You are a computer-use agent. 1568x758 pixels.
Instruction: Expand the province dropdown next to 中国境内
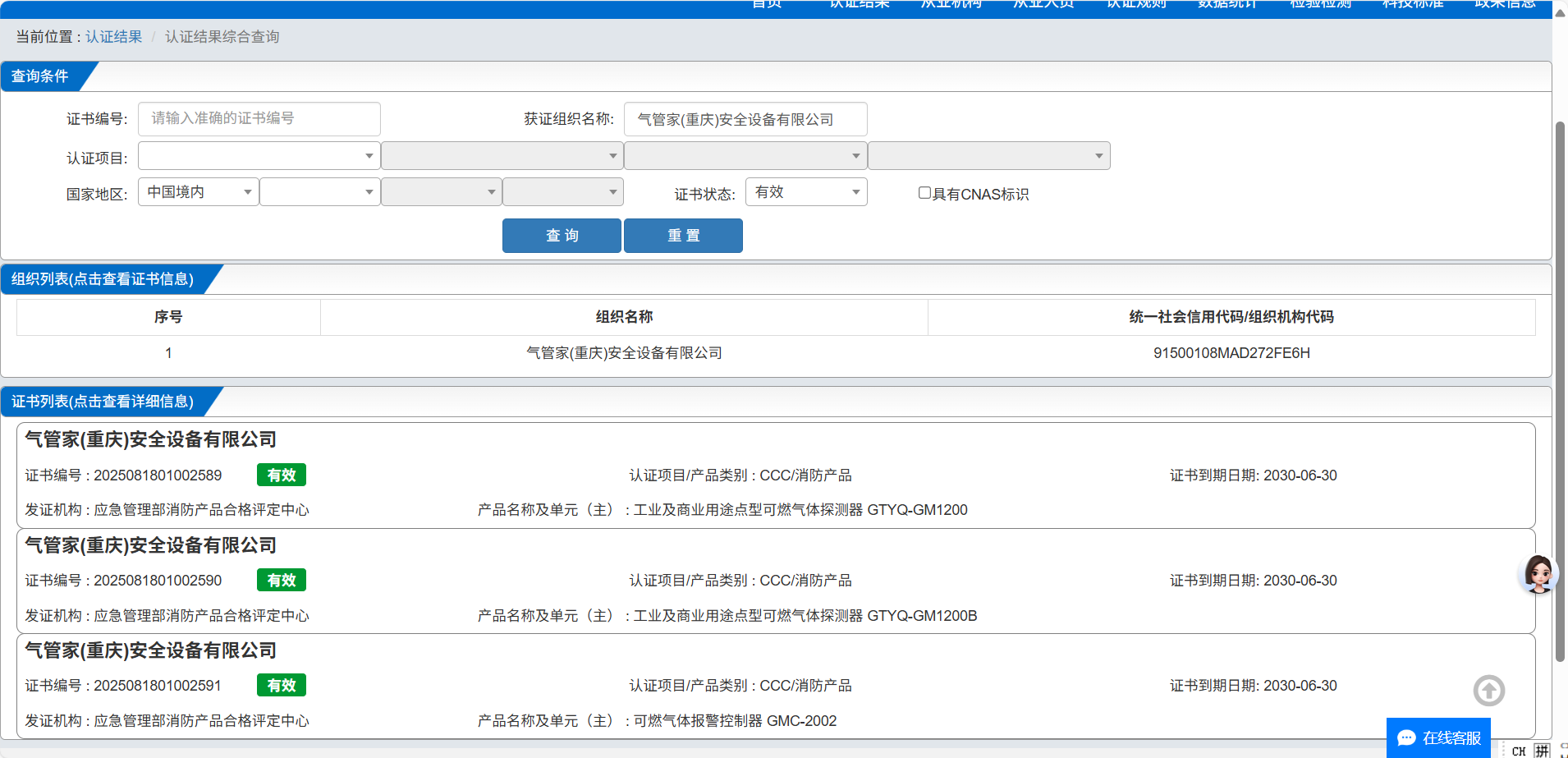point(319,192)
